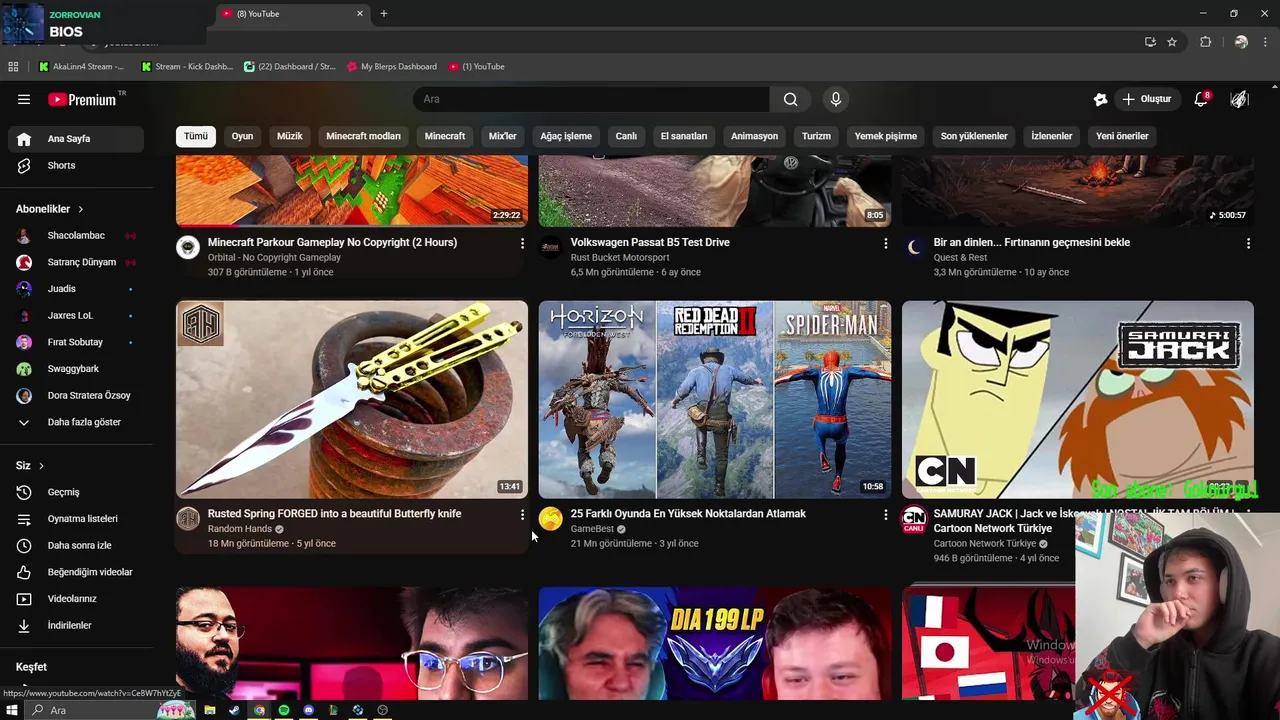
Task: Select the Ağaç işleme filter chip
Action: tap(566, 136)
